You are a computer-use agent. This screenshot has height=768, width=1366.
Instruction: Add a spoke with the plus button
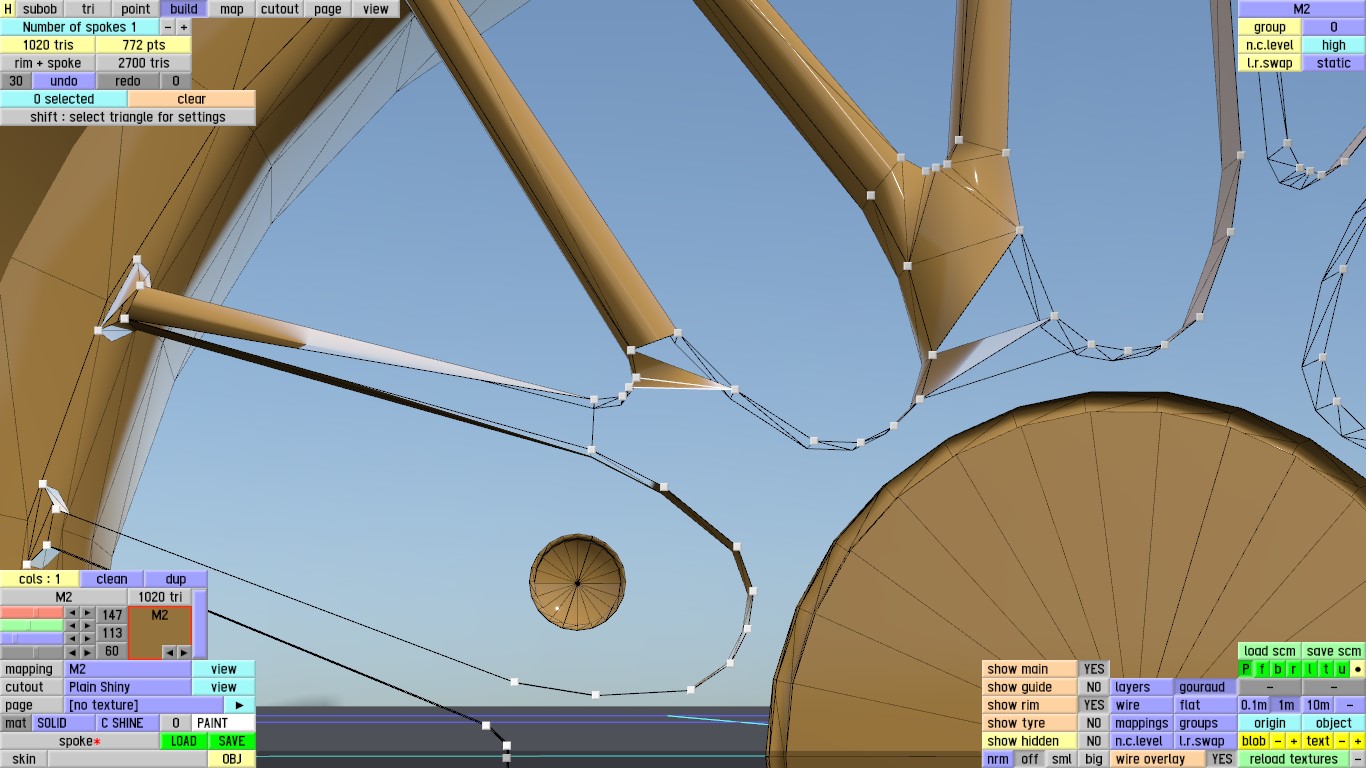tap(183, 27)
